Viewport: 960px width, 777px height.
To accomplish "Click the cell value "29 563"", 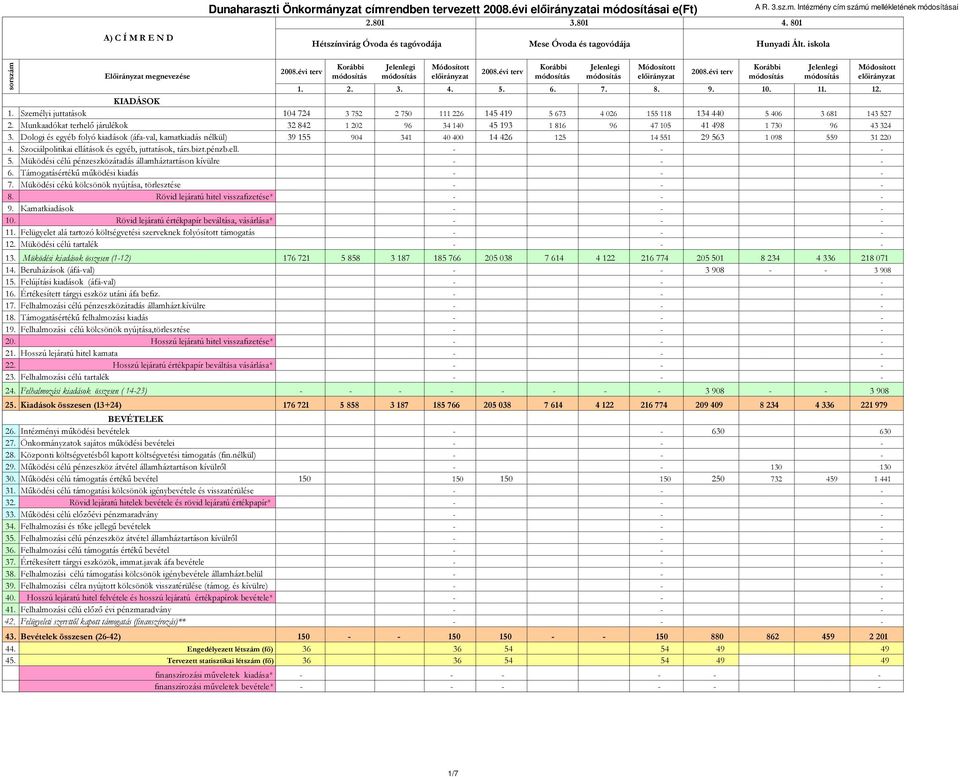I will (713, 137).
